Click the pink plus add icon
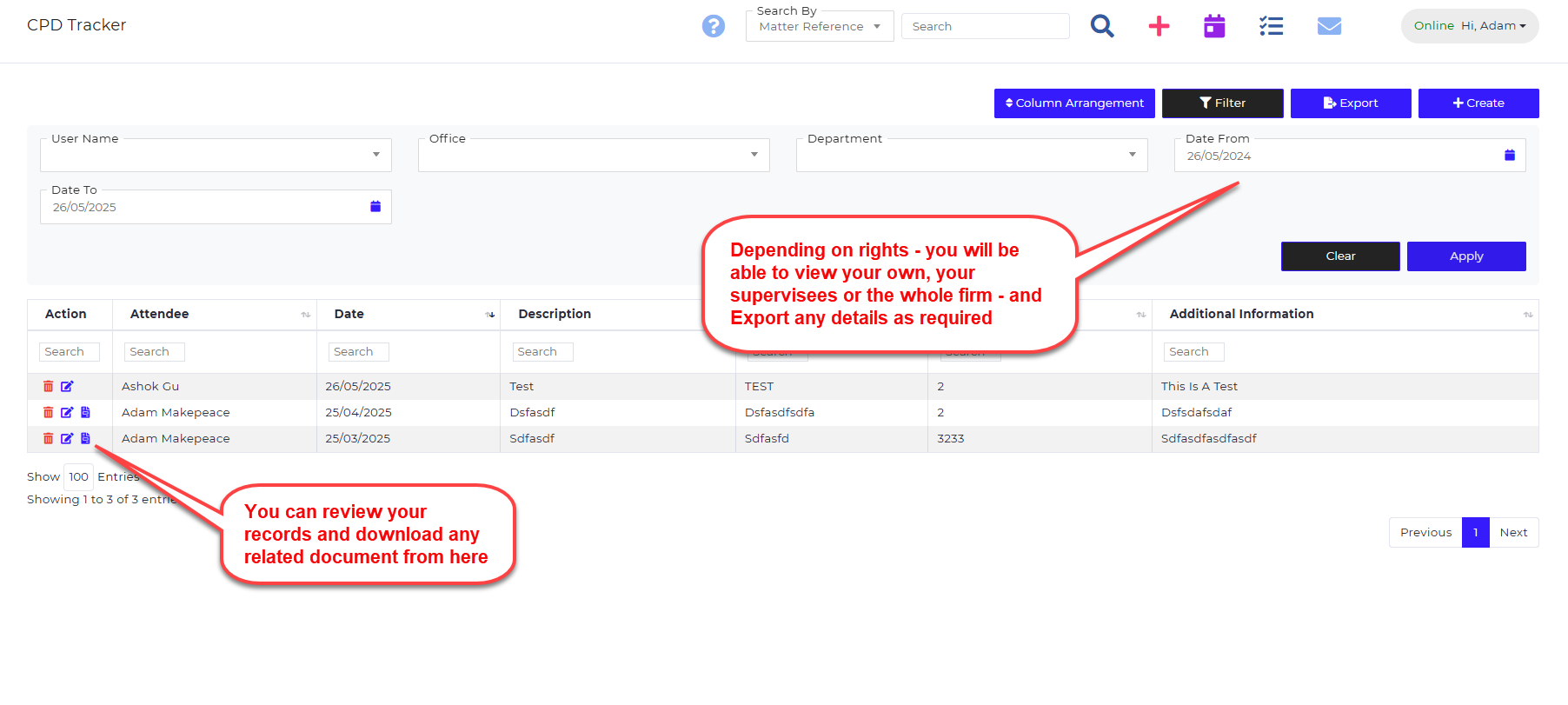This screenshot has width=1568, height=705. coord(1159,26)
